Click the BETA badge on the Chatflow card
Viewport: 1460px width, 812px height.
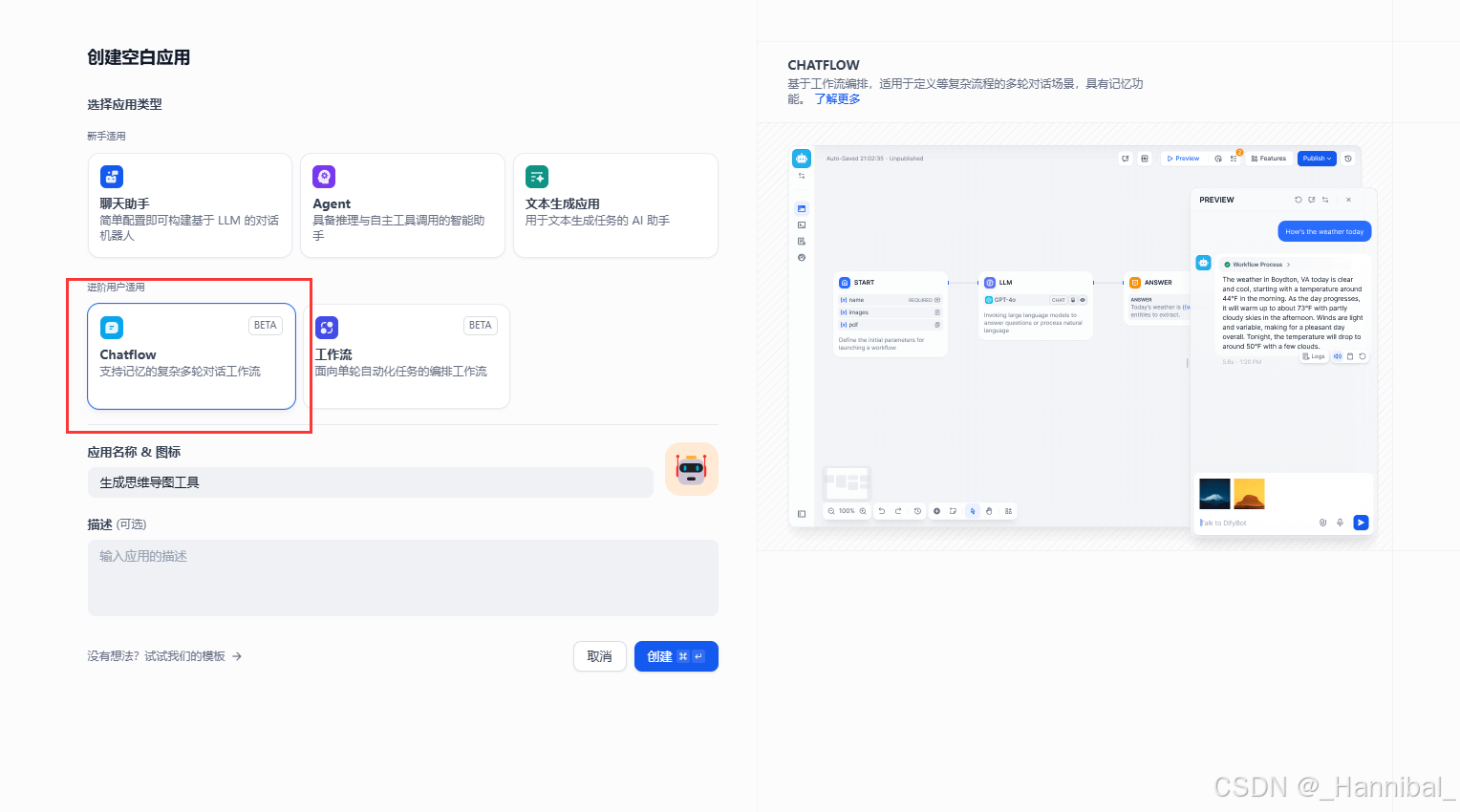tap(266, 326)
